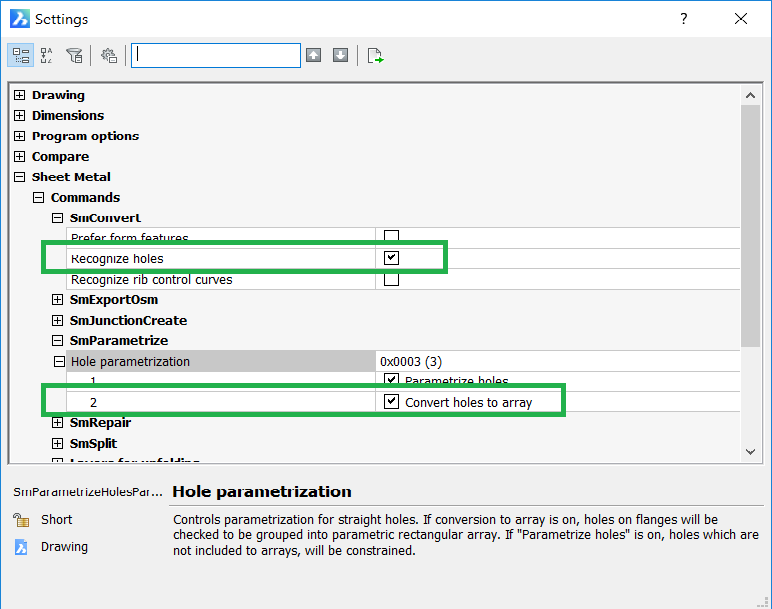The height and width of the screenshot is (609, 772).
Task: Switch to categorized view in toolbar
Action: click(x=21, y=55)
